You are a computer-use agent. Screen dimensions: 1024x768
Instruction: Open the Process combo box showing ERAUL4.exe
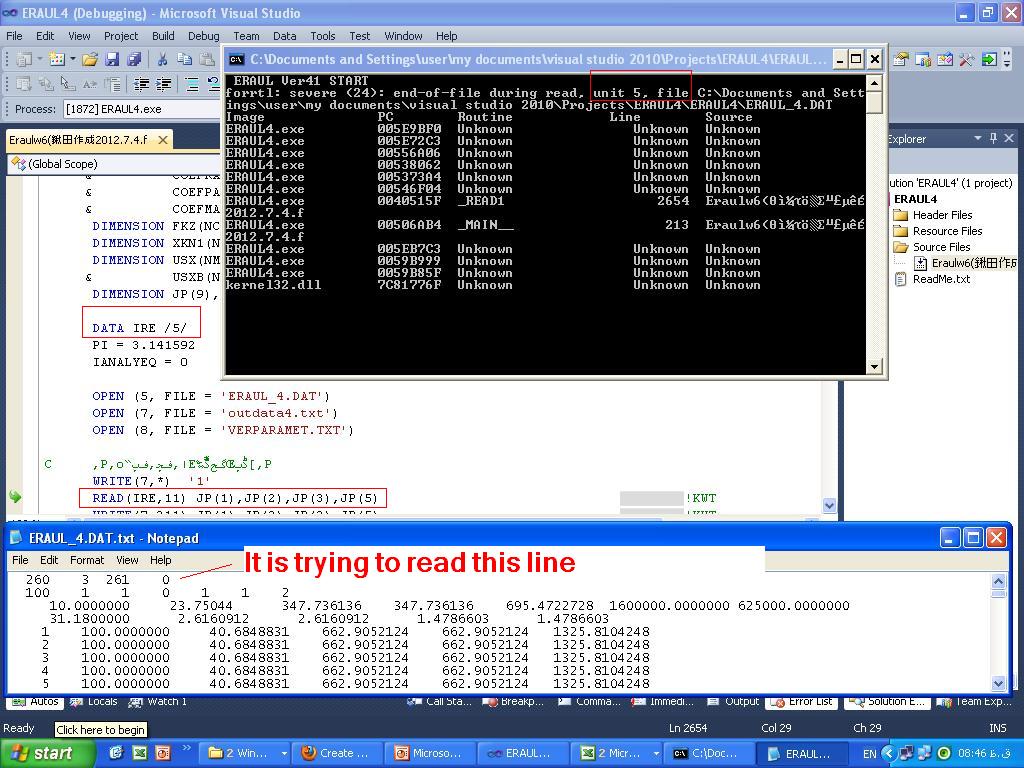140,109
